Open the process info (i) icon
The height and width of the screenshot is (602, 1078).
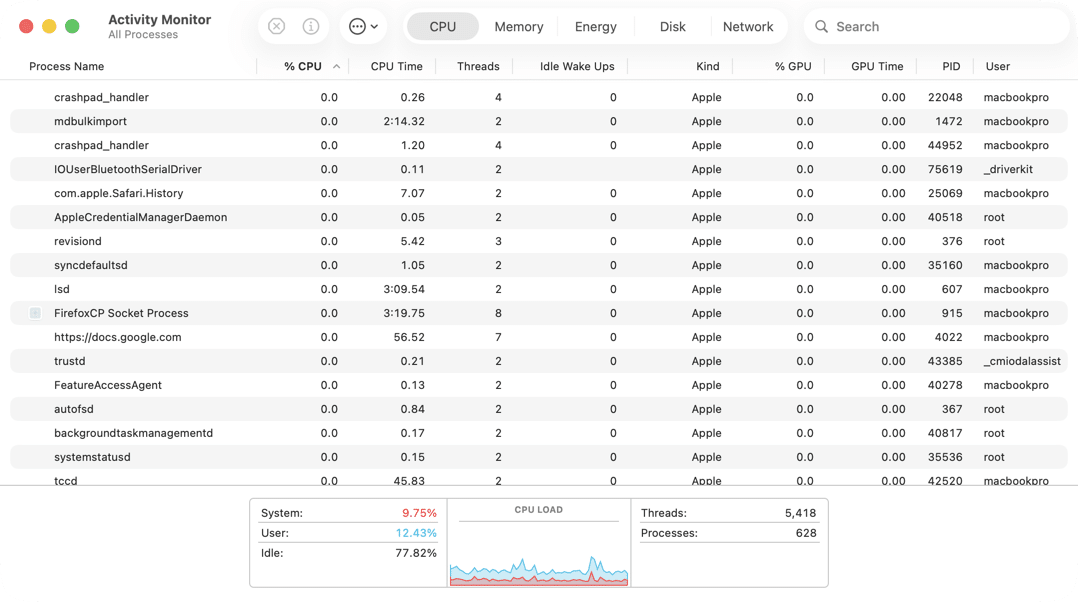click(311, 26)
